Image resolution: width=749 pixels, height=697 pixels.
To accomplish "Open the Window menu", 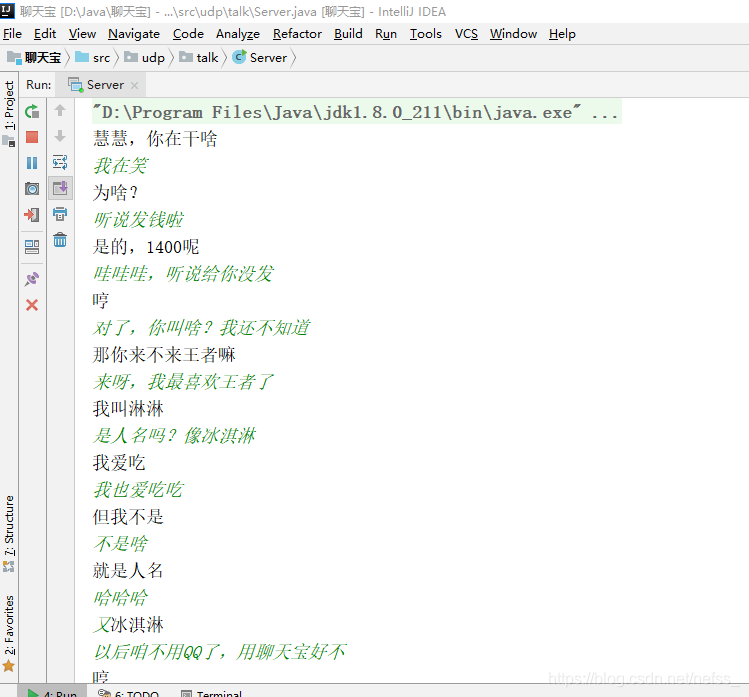I will 514,34.
